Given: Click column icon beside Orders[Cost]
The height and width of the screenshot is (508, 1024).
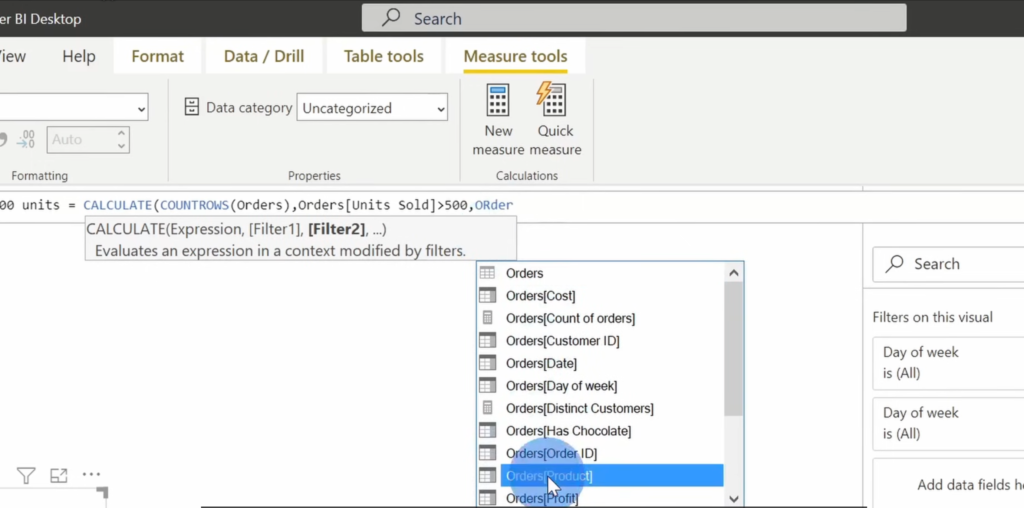Looking at the screenshot, I should [487, 296].
